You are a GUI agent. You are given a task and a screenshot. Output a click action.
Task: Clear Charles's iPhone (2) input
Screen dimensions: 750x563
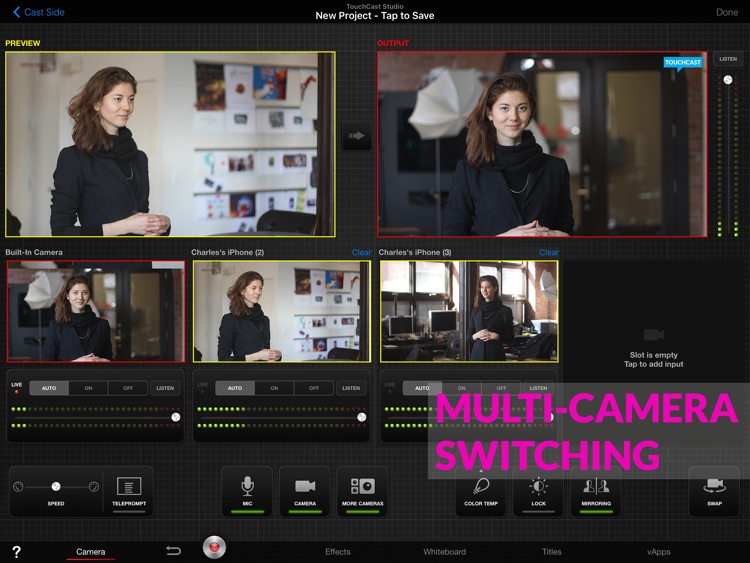click(361, 253)
